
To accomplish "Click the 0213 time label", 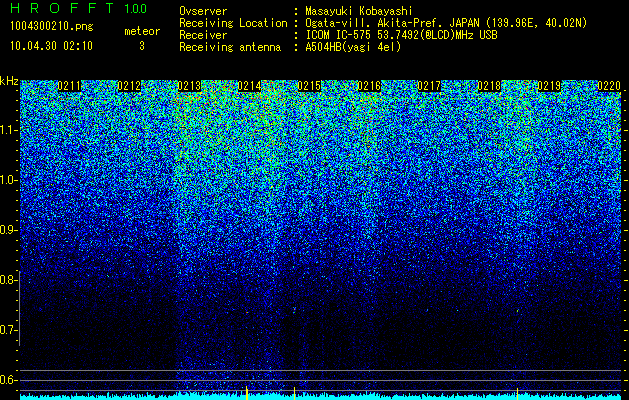I will pyautogui.click(x=189, y=86).
